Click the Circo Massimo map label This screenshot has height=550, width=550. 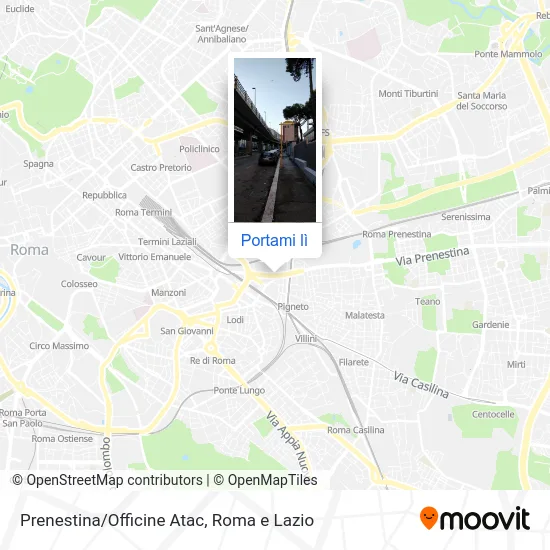tap(59, 346)
